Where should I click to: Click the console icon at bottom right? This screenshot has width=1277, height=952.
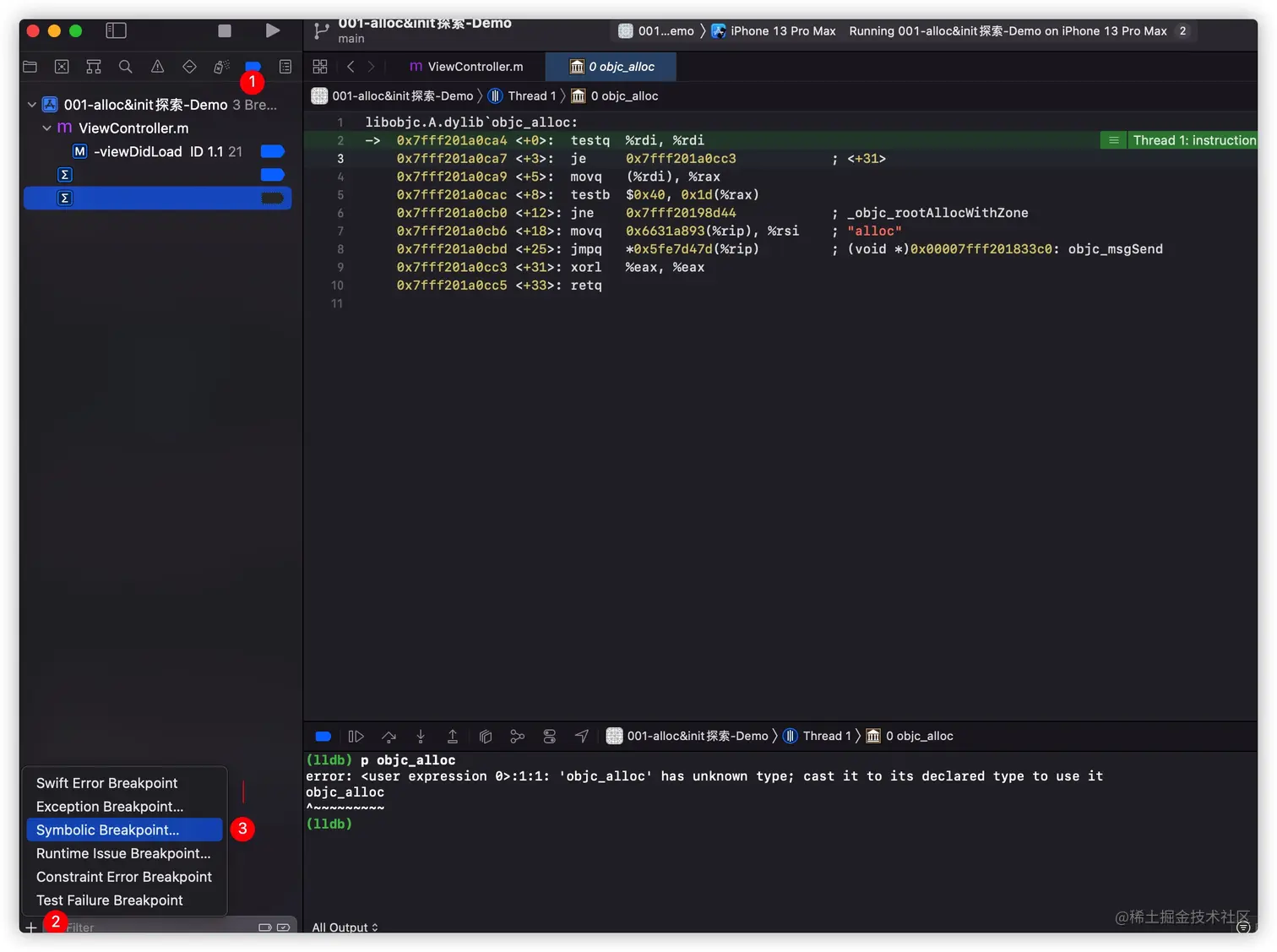[1243, 927]
